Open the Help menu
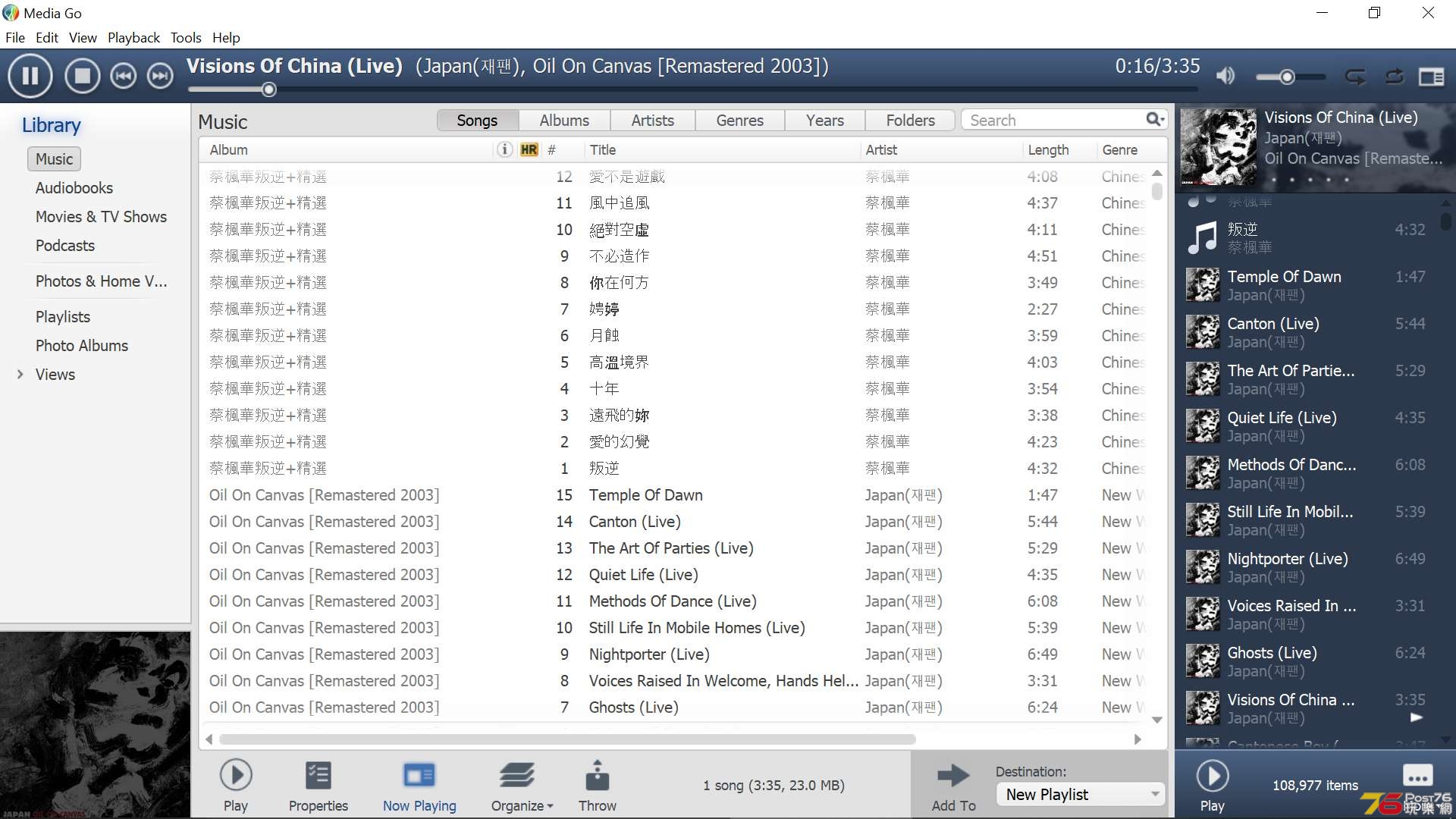The image size is (1456, 819). tap(226, 37)
